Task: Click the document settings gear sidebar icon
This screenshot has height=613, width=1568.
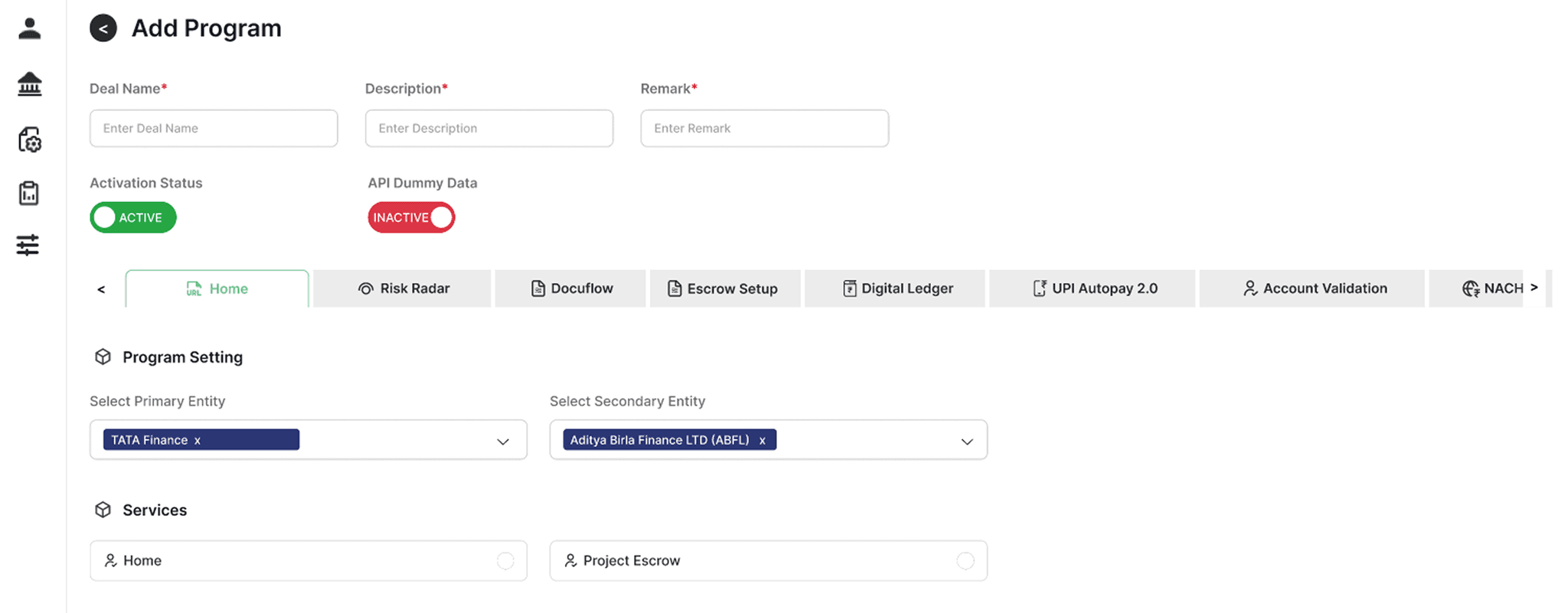Action: pos(29,139)
